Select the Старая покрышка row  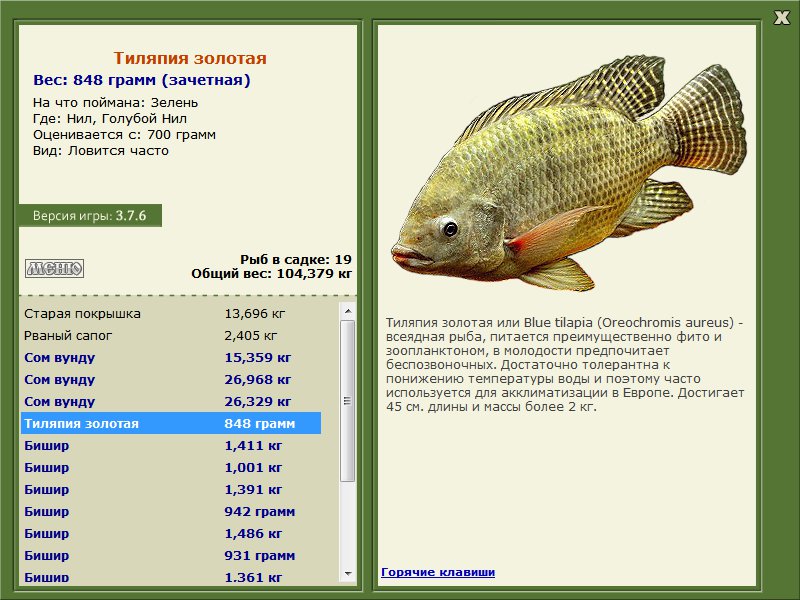(171, 314)
